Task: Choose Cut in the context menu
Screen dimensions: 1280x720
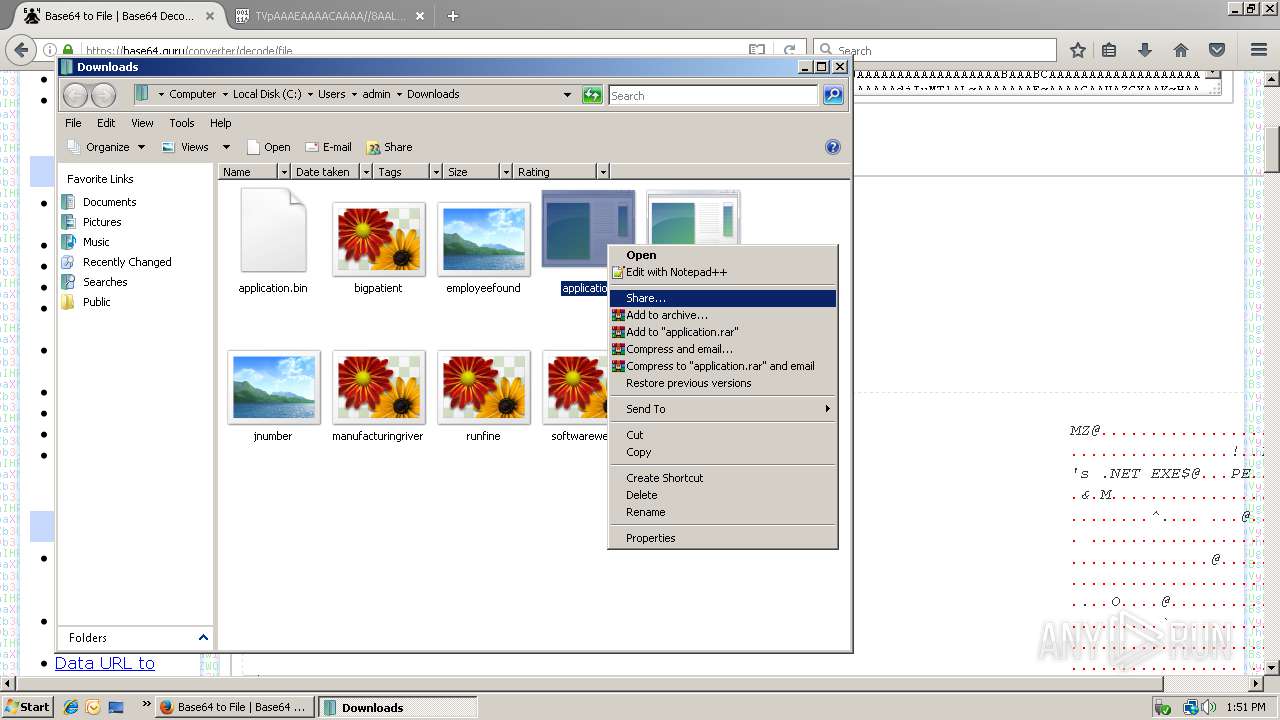Action: (723, 435)
